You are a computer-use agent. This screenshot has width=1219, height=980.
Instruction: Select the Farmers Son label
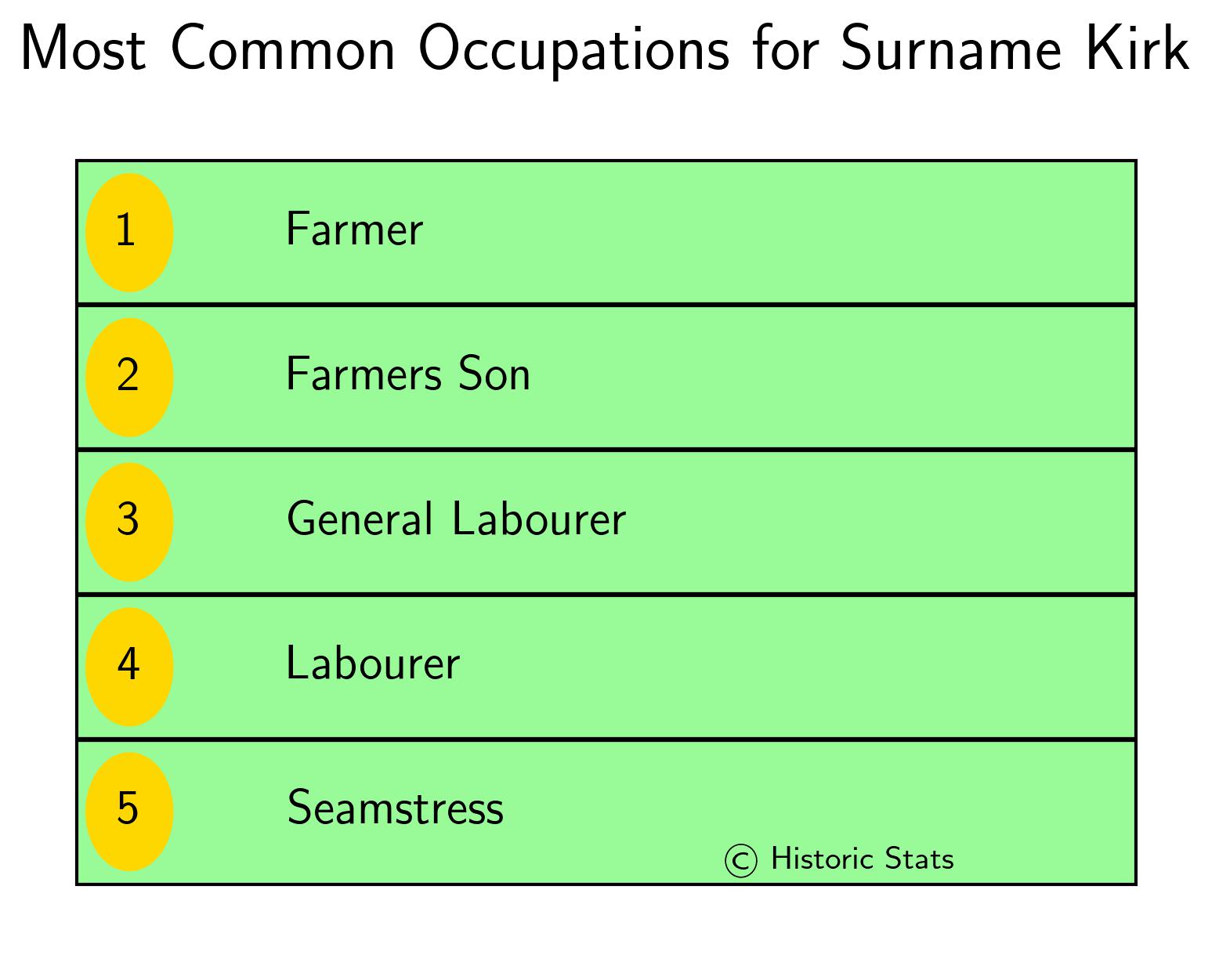pos(408,374)
